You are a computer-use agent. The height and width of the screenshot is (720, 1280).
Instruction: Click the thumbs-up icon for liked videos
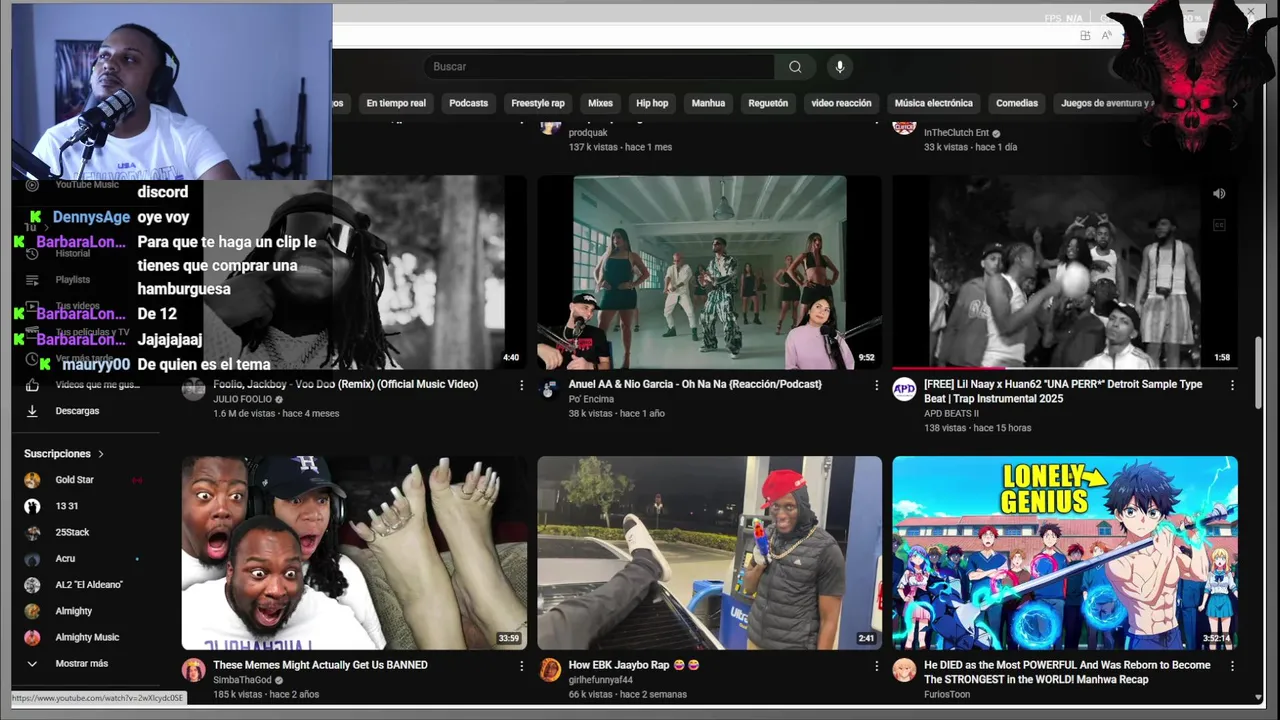32,385
